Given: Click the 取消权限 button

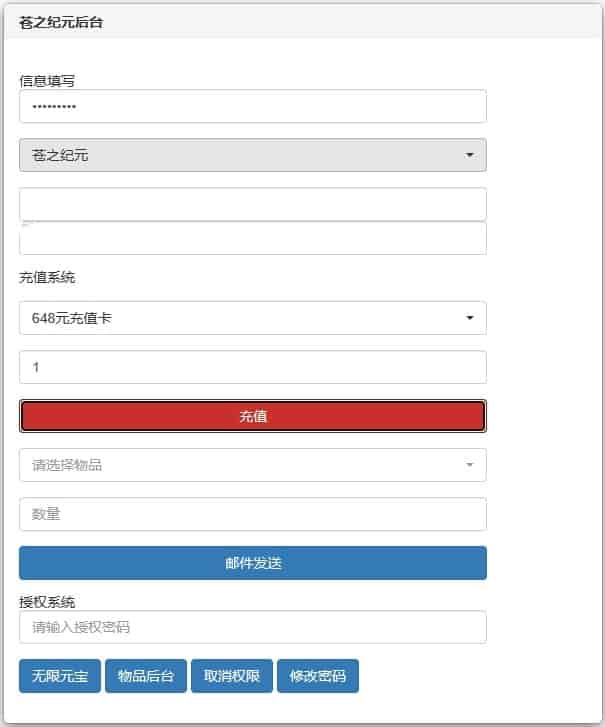Looking at the screenshot, I should coord(232,676).
